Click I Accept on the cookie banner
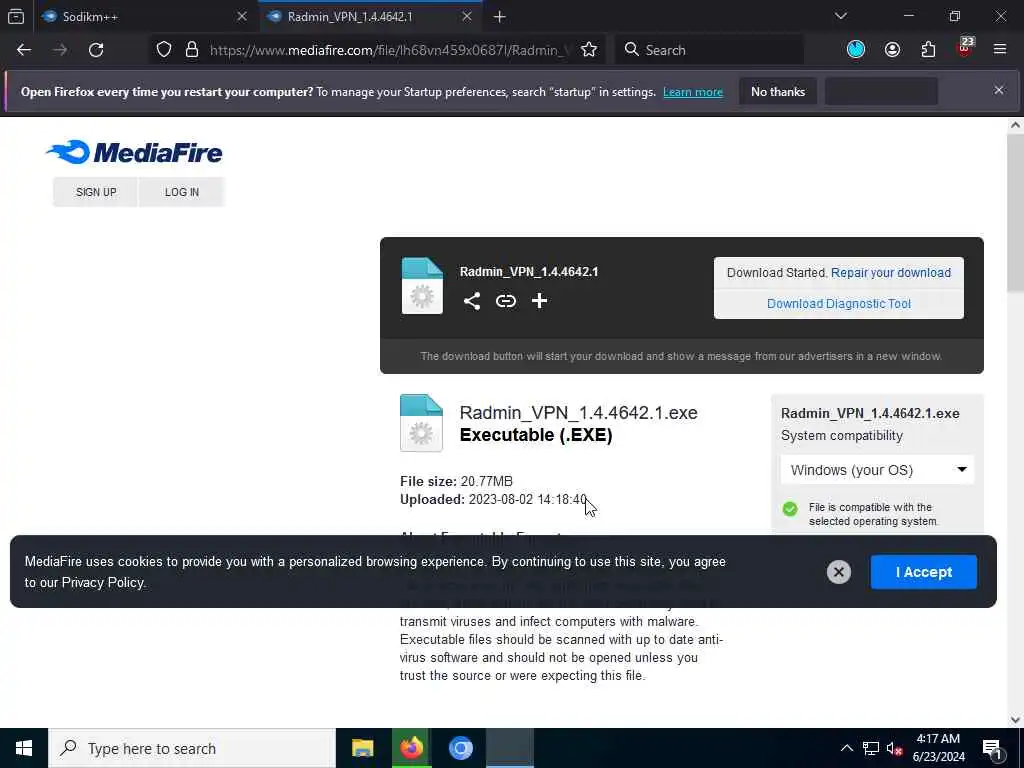 click(x=923, y=572)
